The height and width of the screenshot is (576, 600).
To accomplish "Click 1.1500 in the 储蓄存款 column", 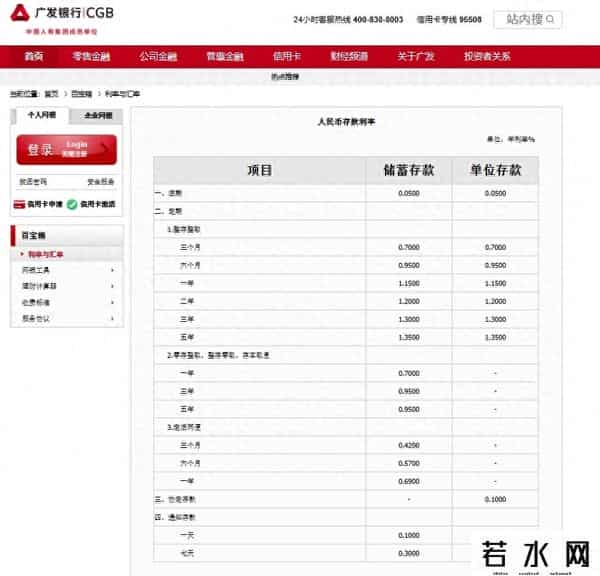I will (409, 283).
